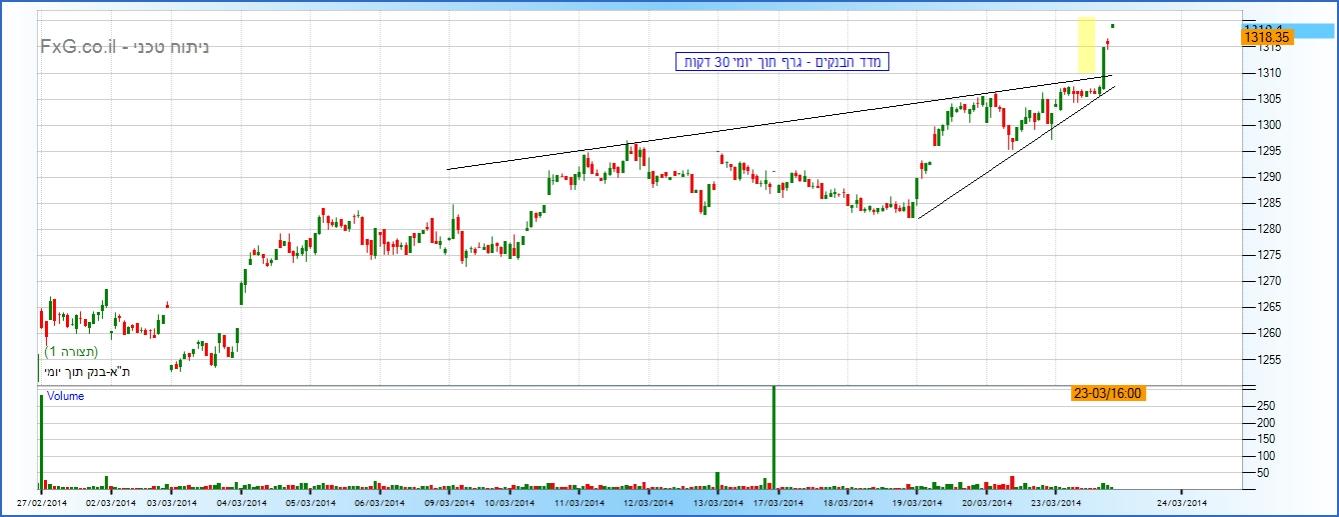Click the 1300 level on price axis
1339x517 pixels.
click(x=1256, y=125)
